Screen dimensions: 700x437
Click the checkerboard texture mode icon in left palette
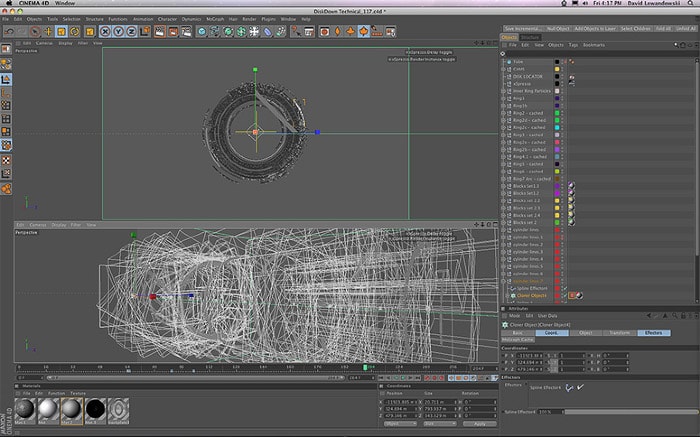(6, 158)
